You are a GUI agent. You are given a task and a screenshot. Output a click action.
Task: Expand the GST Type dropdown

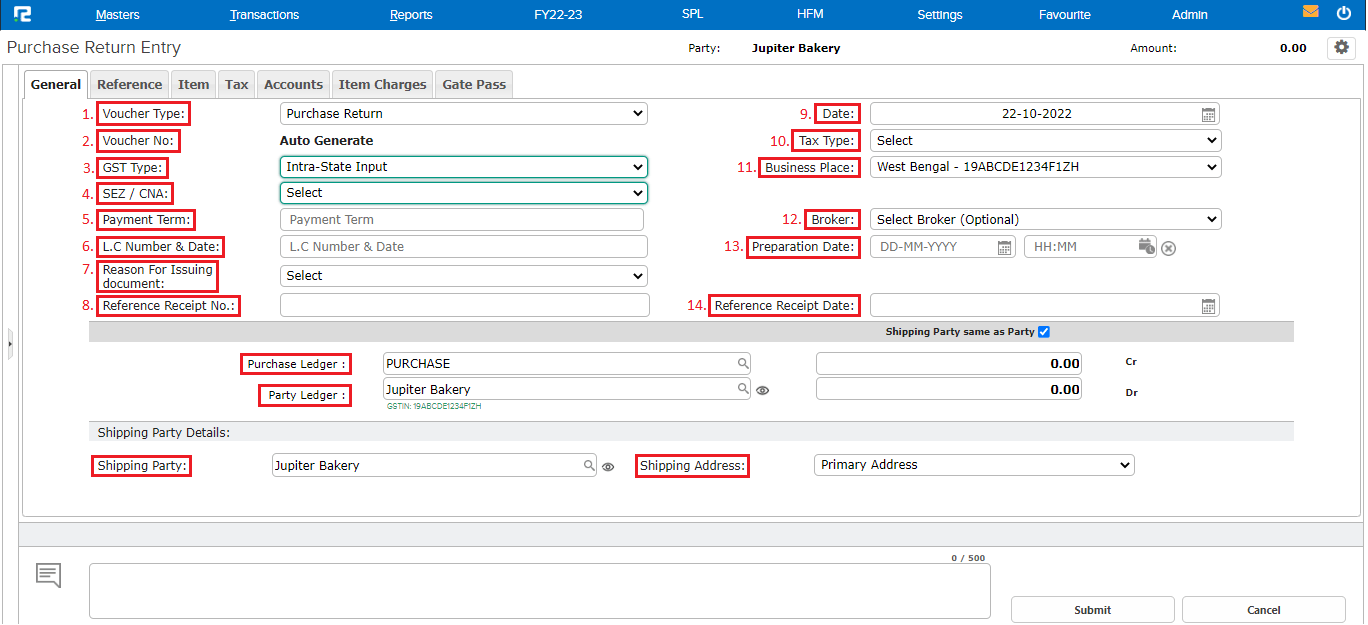463,167
